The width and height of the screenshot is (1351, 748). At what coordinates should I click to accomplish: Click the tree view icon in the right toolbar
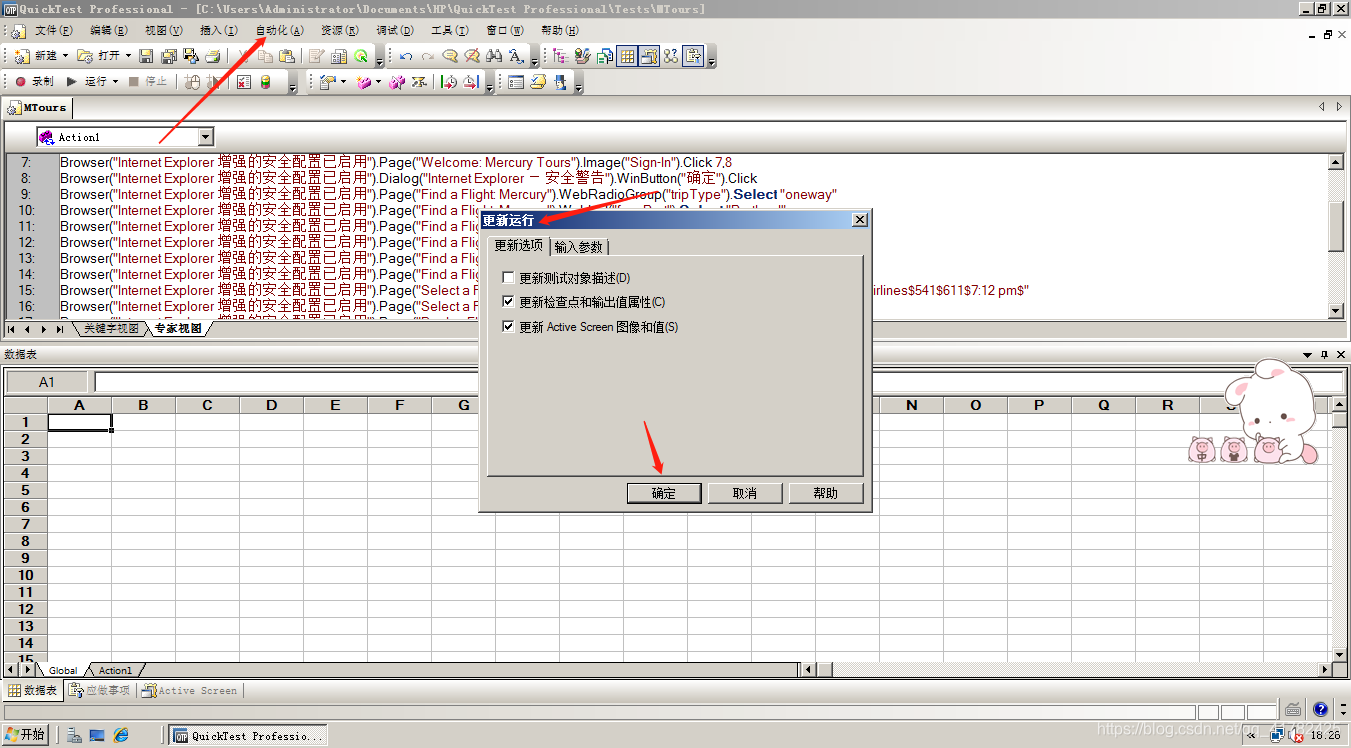click(560, 56)
